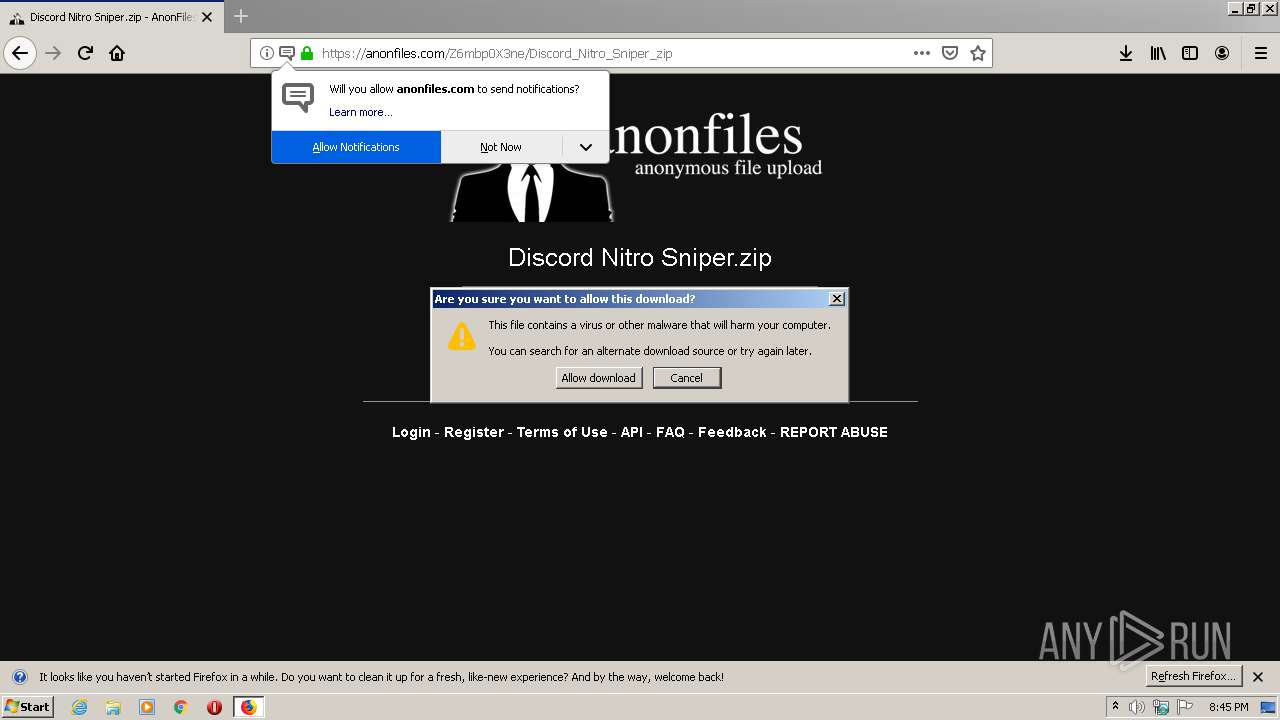Image resolution: width=1280 pixels, height=720 pixels.
Task: Allow Notifications from anonfiles.com
Action: [x=356, y=147]
